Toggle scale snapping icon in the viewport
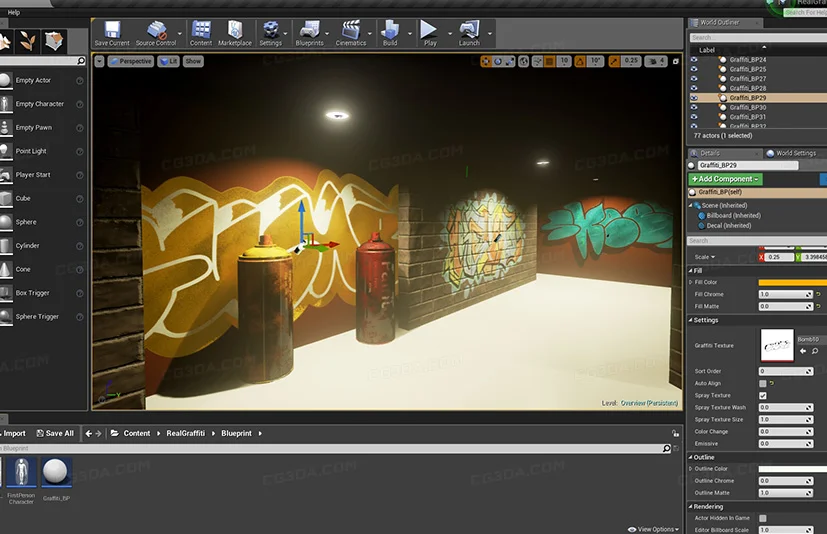Screen dimensions: 827x534 614,62
